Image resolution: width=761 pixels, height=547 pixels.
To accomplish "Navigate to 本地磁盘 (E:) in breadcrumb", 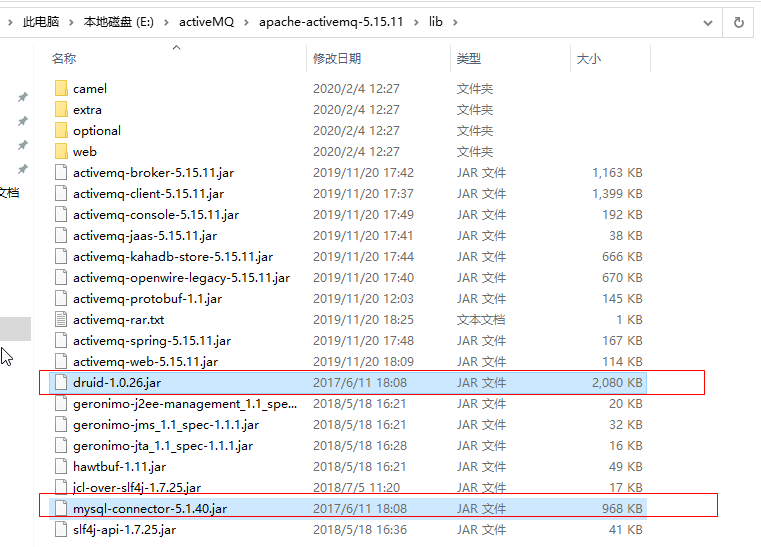I will pyautogui.click(x=118, y=22).
